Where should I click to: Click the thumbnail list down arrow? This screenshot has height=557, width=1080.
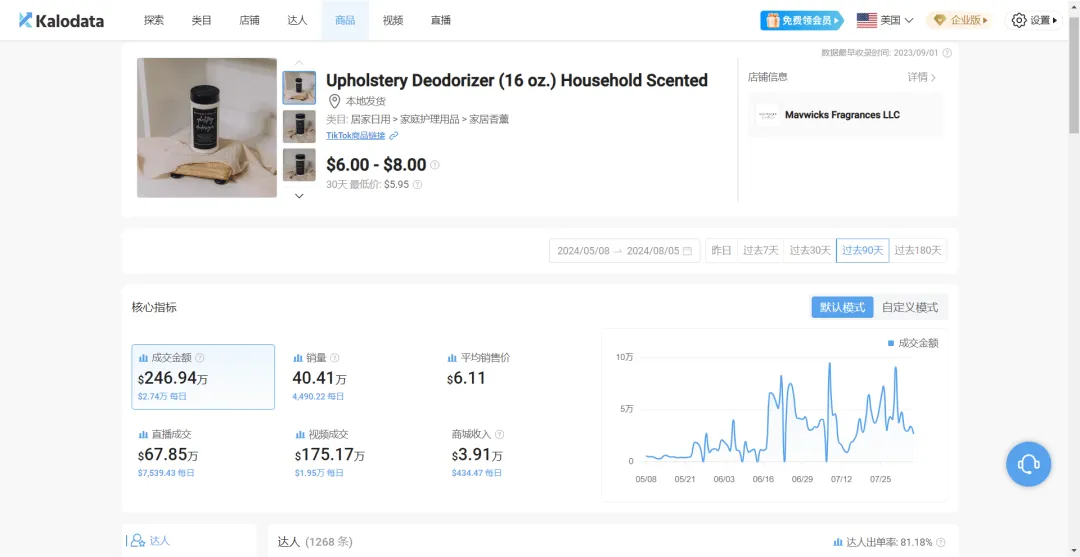pyautogui.click(x=299, y=196)
